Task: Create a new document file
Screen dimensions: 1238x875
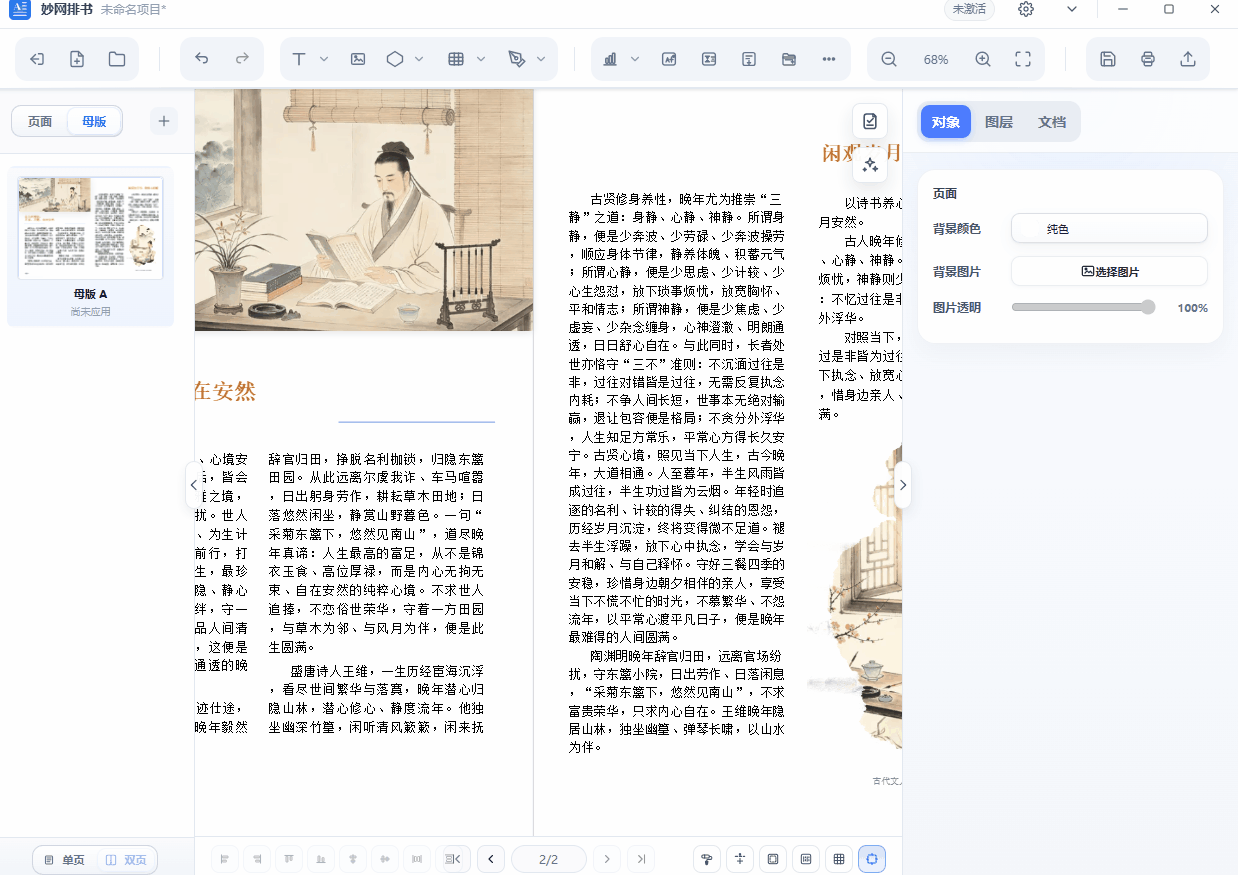Action: click(77, 59)
